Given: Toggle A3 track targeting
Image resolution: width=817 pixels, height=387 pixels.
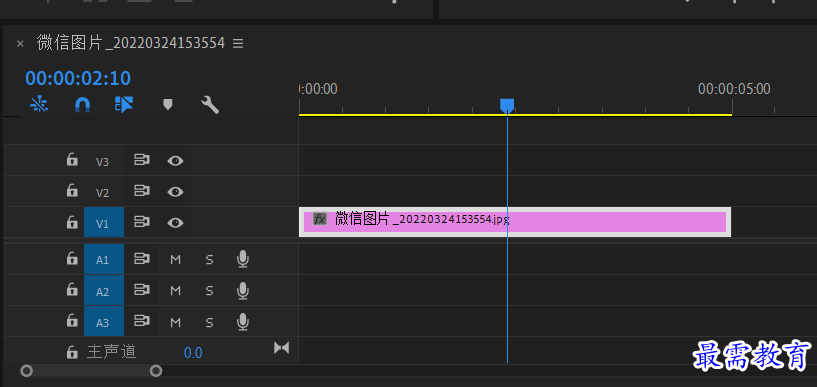Looking at the screenshot, I should (104, 322).
